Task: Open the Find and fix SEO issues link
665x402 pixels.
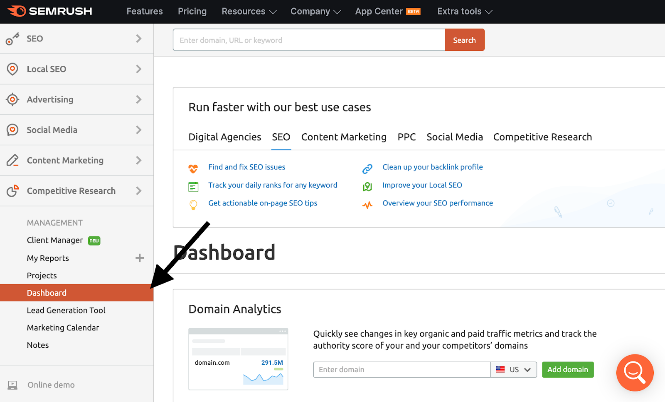Action: [x=246, y=168]
